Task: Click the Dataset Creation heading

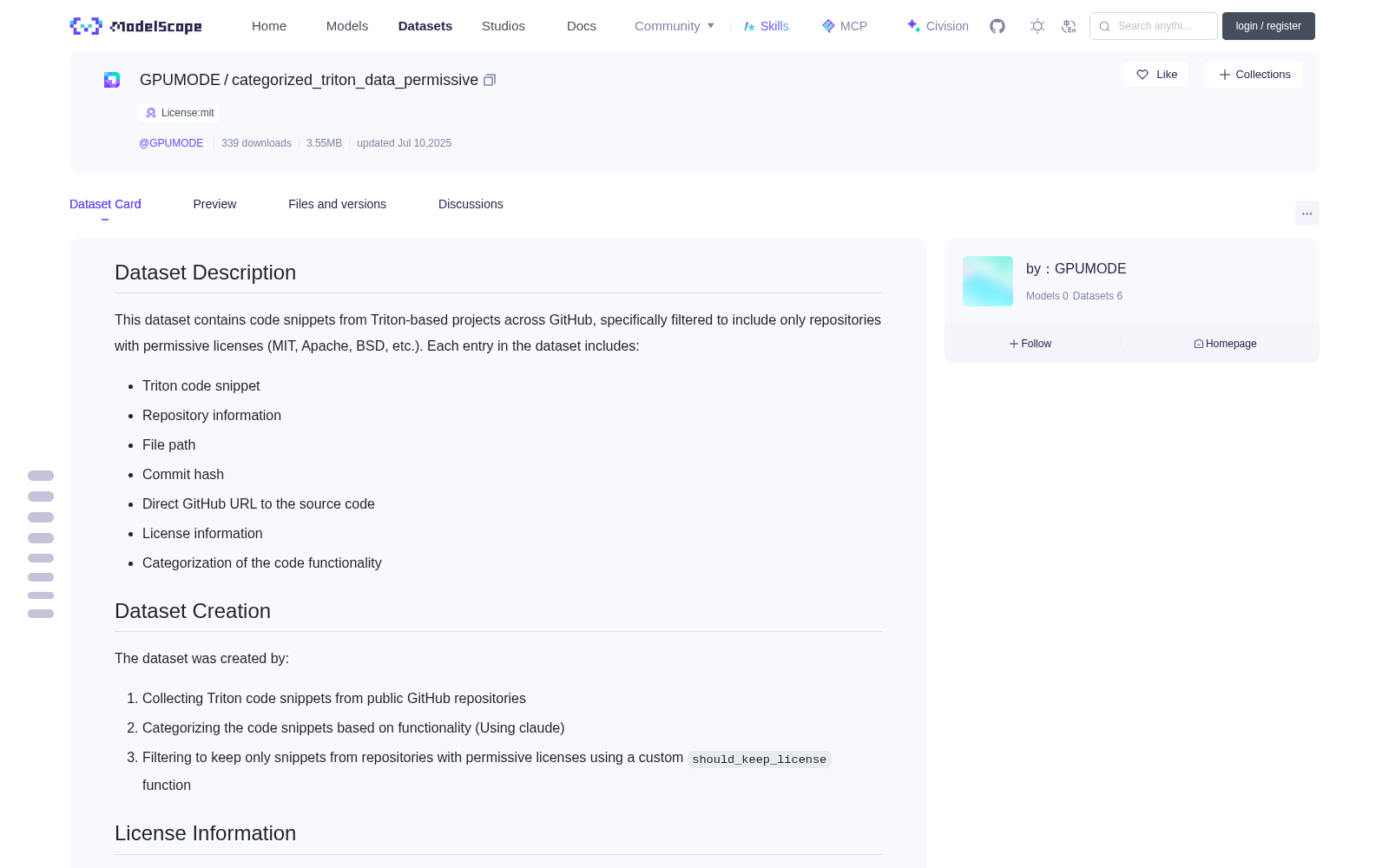Action: (x=193, y=611)
